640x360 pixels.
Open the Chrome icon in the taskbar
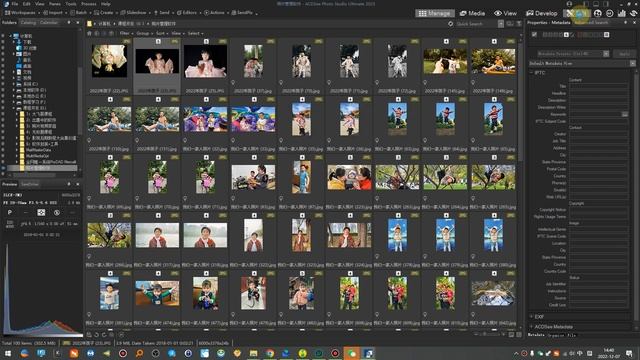270,353
